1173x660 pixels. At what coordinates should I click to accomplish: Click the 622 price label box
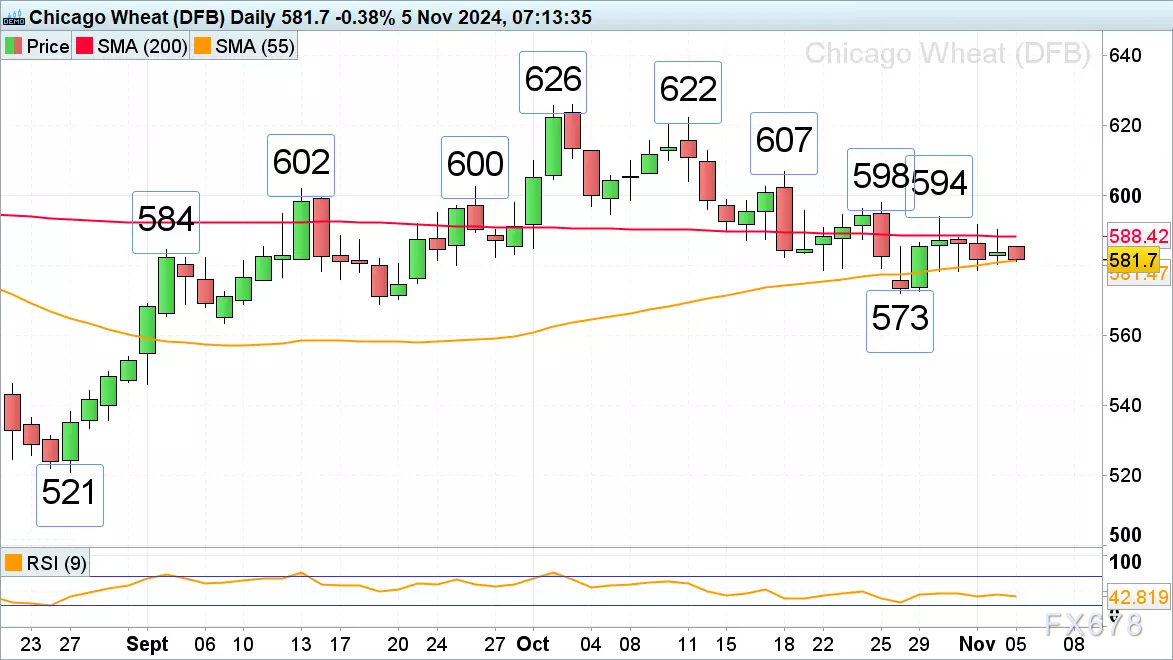pos(687,92)
